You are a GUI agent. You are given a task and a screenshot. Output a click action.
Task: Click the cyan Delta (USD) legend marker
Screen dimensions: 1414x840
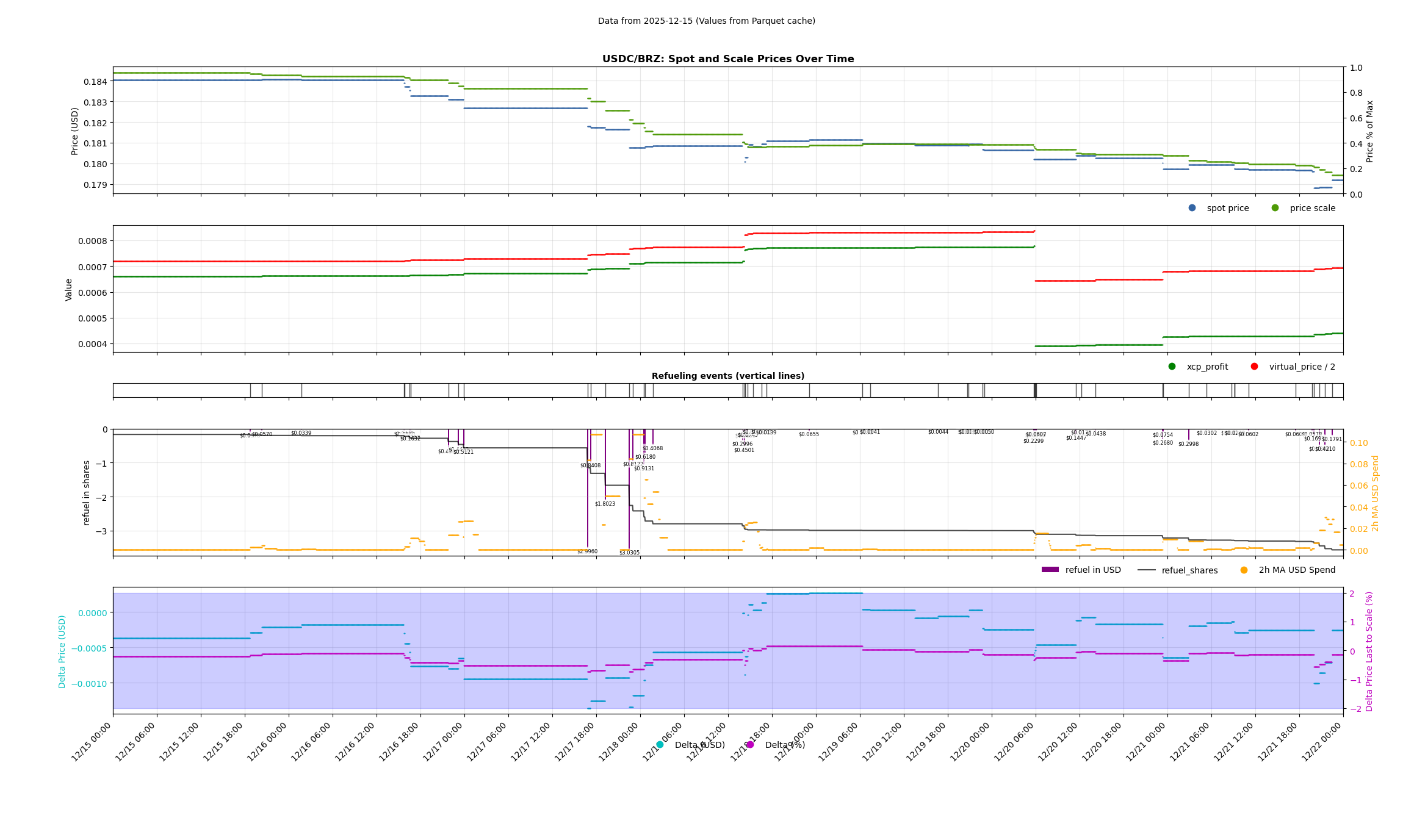tap(660, 745)
